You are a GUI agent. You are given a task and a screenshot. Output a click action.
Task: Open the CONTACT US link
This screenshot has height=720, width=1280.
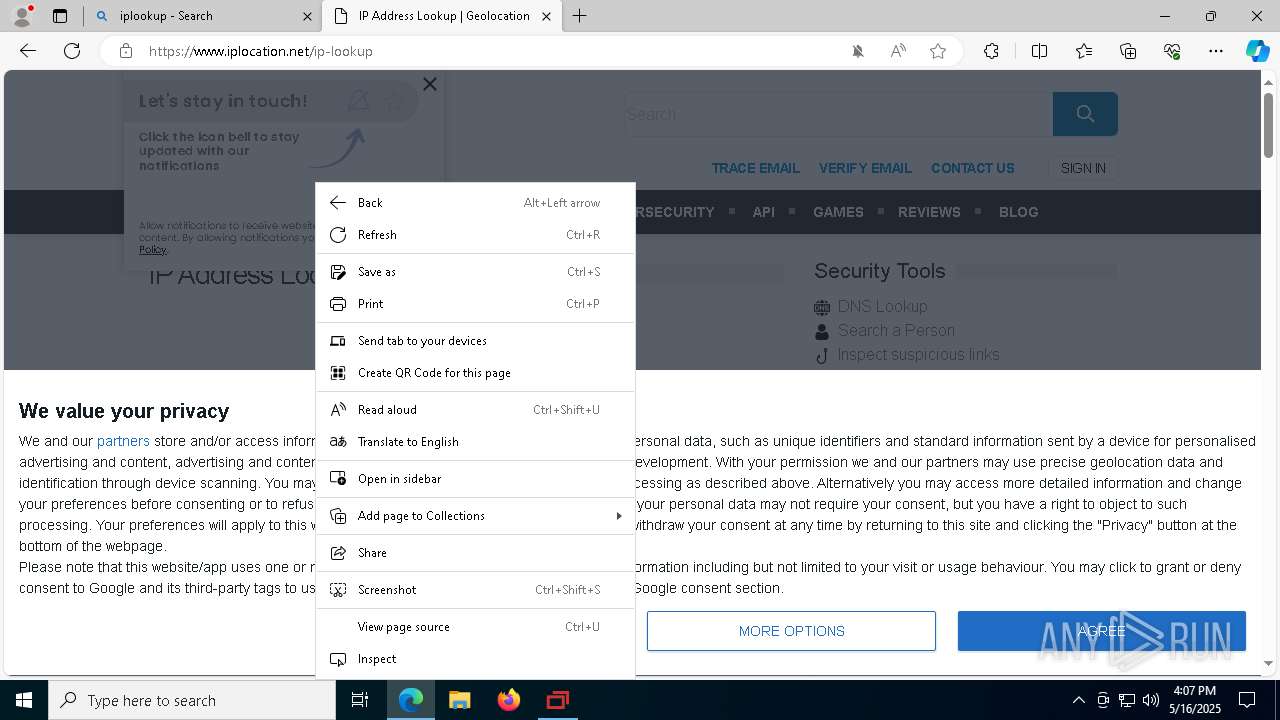tap(973, 168)
